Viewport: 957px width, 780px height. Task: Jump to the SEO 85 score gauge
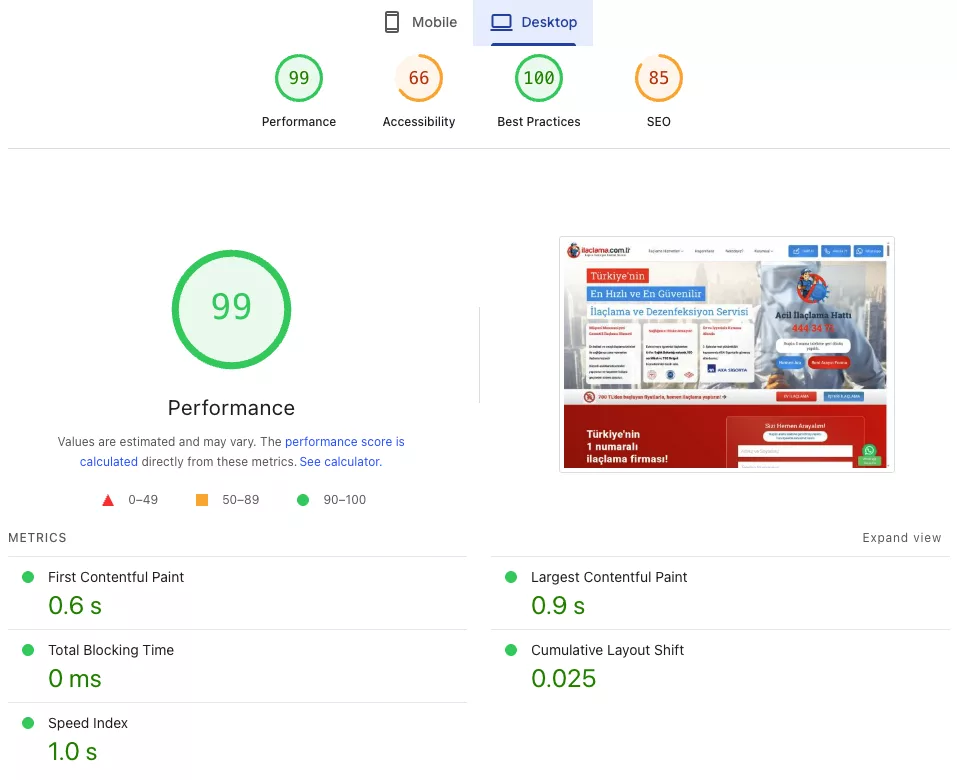(659, 79)
